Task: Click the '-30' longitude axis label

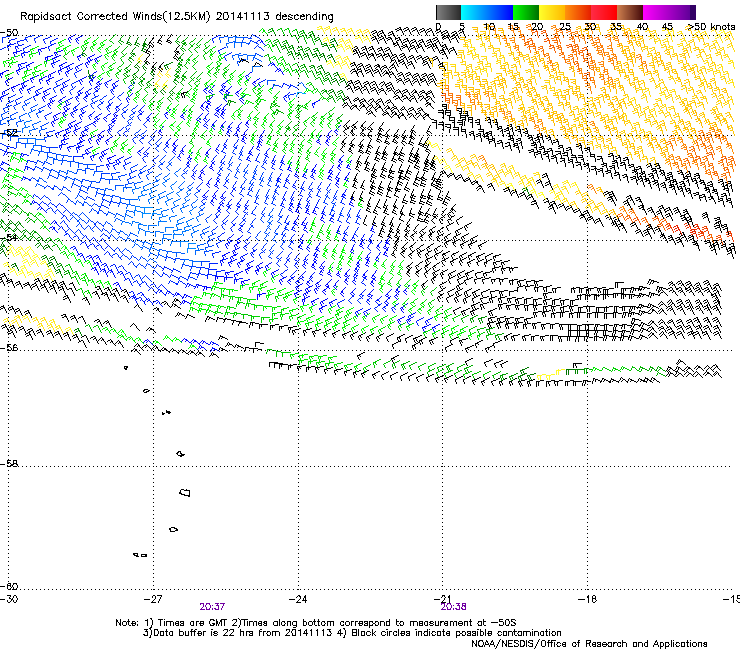Action: [x=8, y=599]
